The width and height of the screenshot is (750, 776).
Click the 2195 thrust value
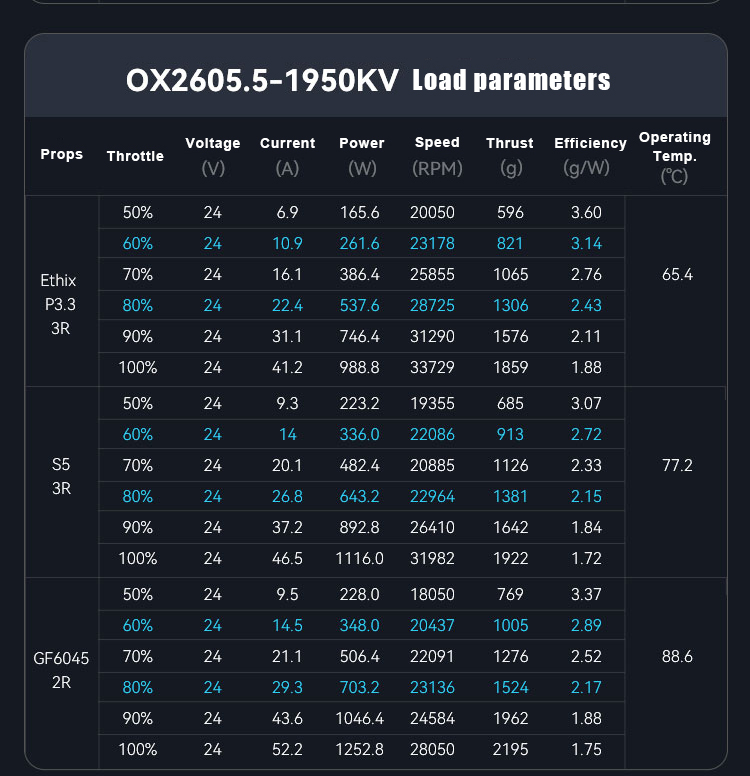[510, 750]
